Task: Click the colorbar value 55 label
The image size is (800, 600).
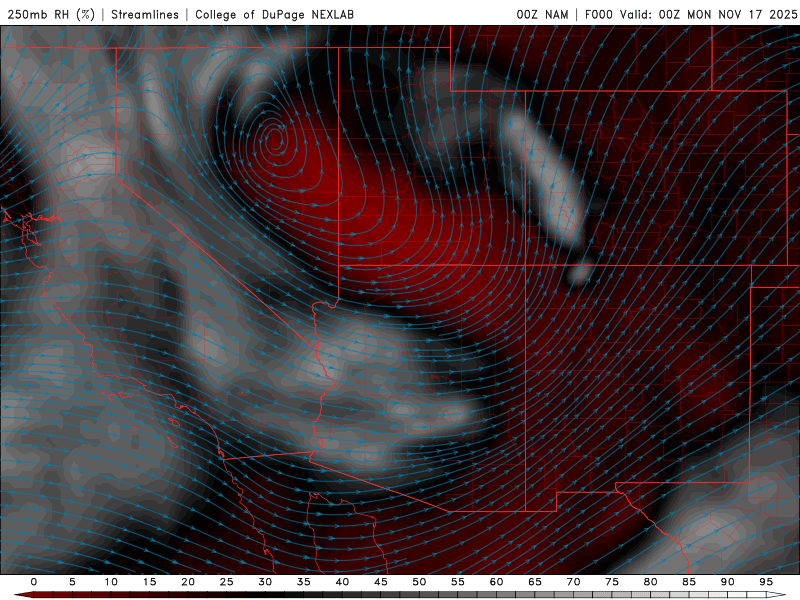Action: (x=458, y=582)
